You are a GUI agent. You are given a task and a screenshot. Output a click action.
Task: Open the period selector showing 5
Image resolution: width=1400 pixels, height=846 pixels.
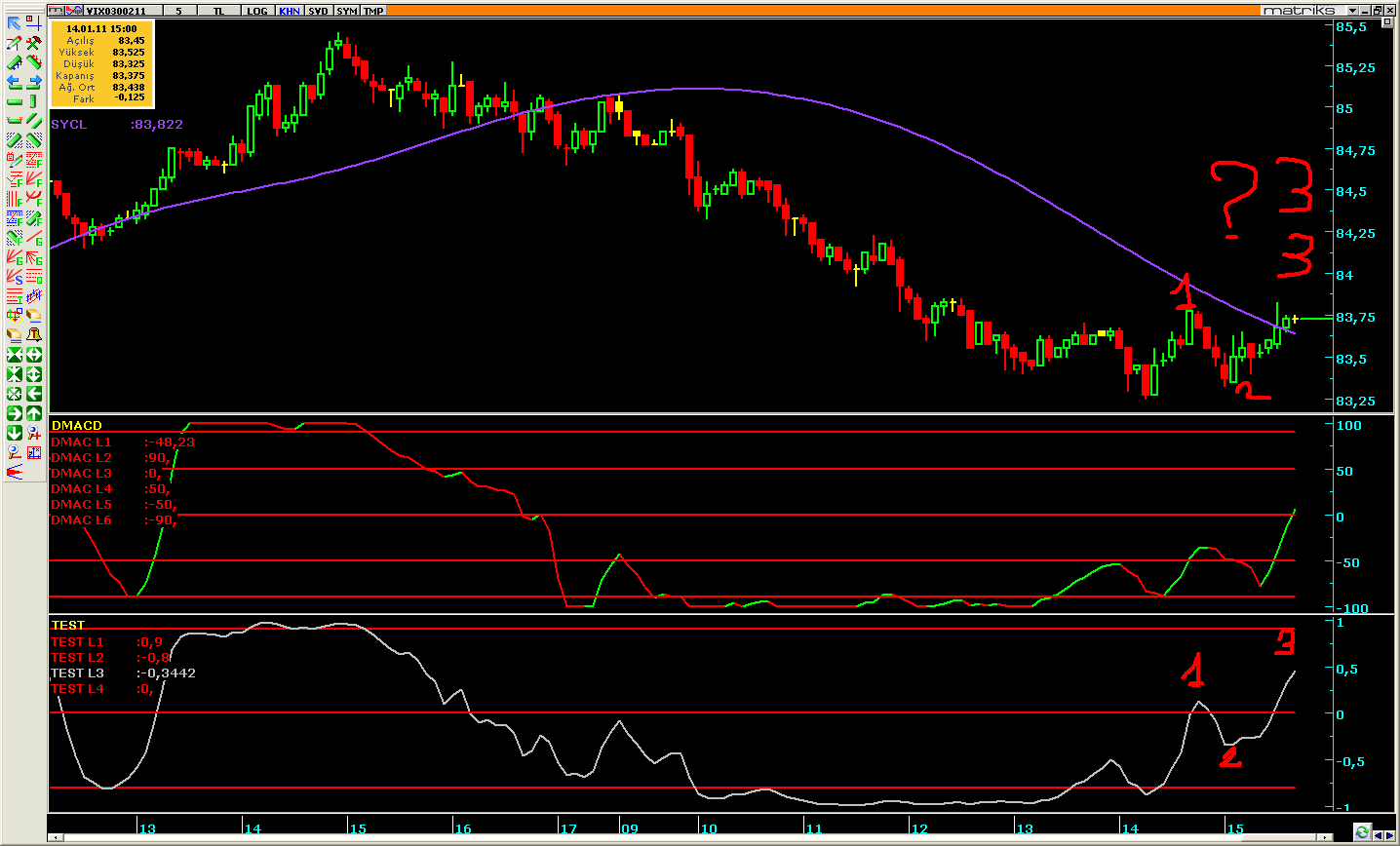(178, 11)
